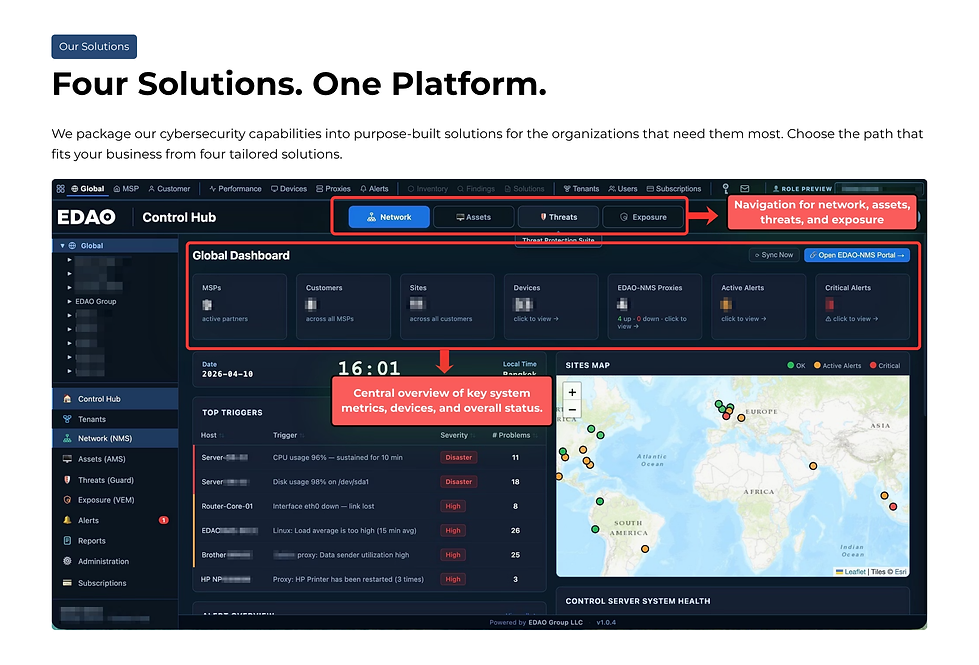The height and width of the screenshot is (665, 979).
Task: Click High badge for HP Printer restarted row
Action: (x=453, y=579)
